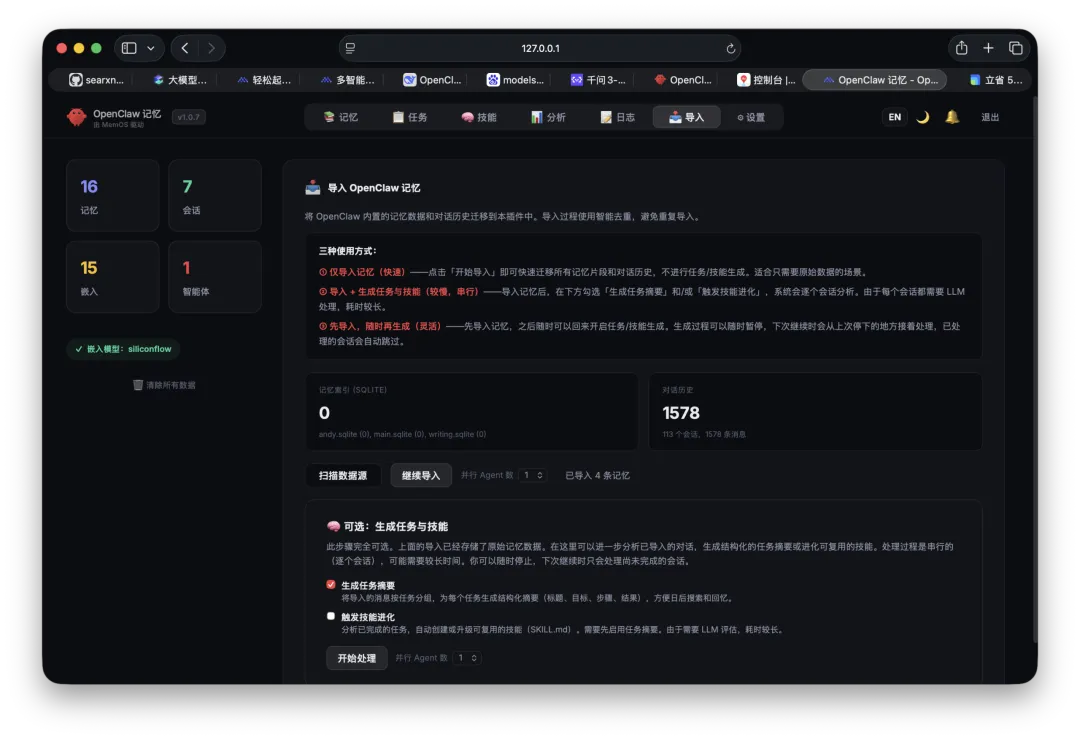Click 导入 OpenClaw 记忆 heading icon
Viewport: 1080px width, 740px height.
tap(313, 187)
